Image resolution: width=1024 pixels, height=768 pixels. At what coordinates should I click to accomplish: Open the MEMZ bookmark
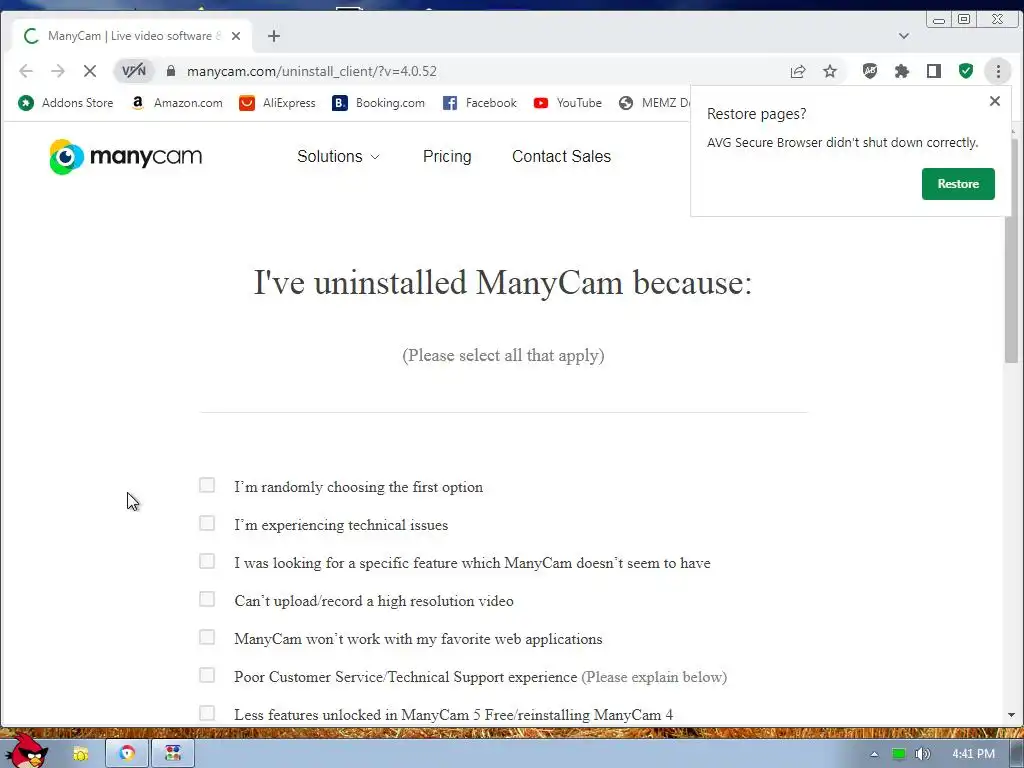click(654, 103)
